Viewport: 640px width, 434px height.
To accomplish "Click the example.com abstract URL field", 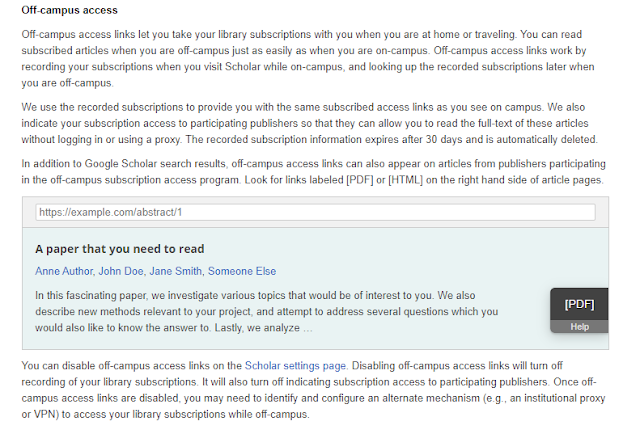I will (x=315, y=212).
